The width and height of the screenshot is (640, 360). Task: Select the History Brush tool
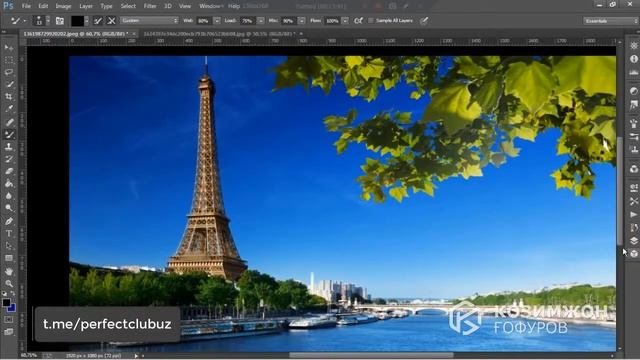(9, 159)
